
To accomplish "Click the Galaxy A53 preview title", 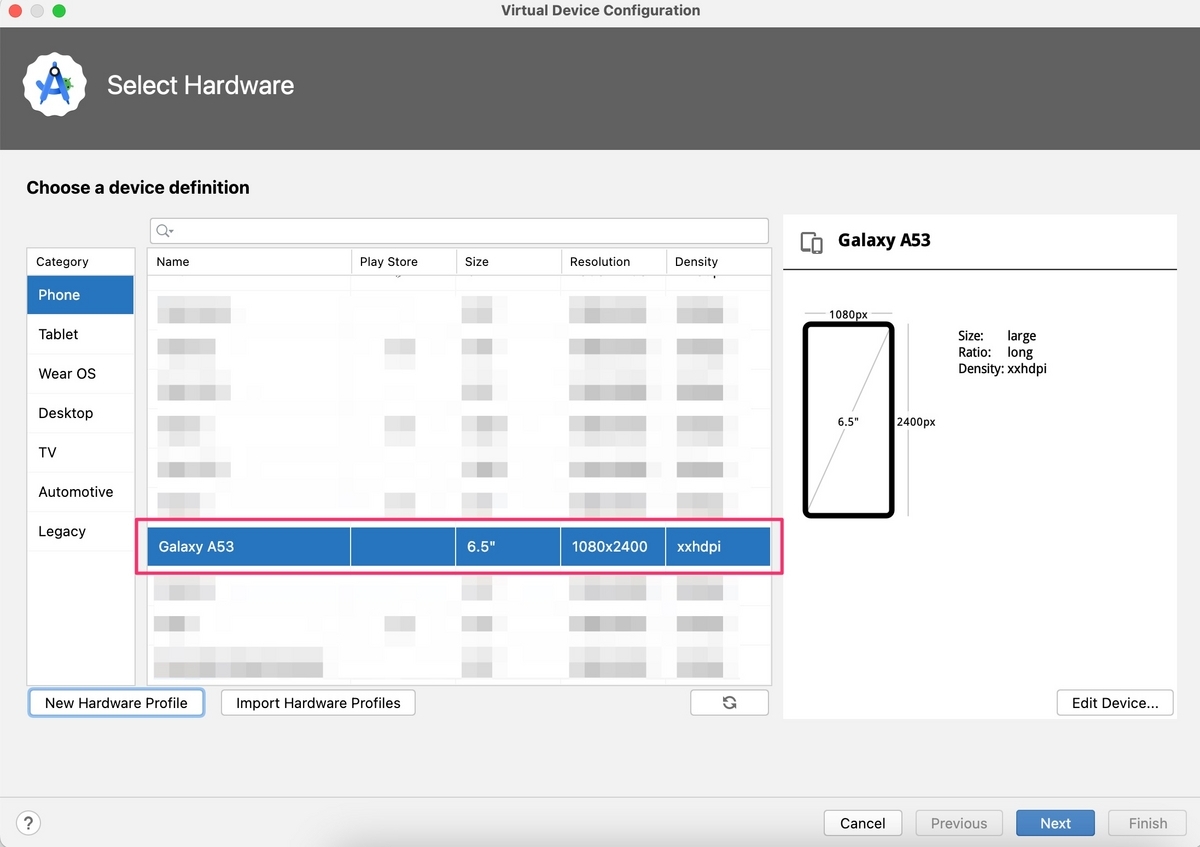I will click(884, 240).
